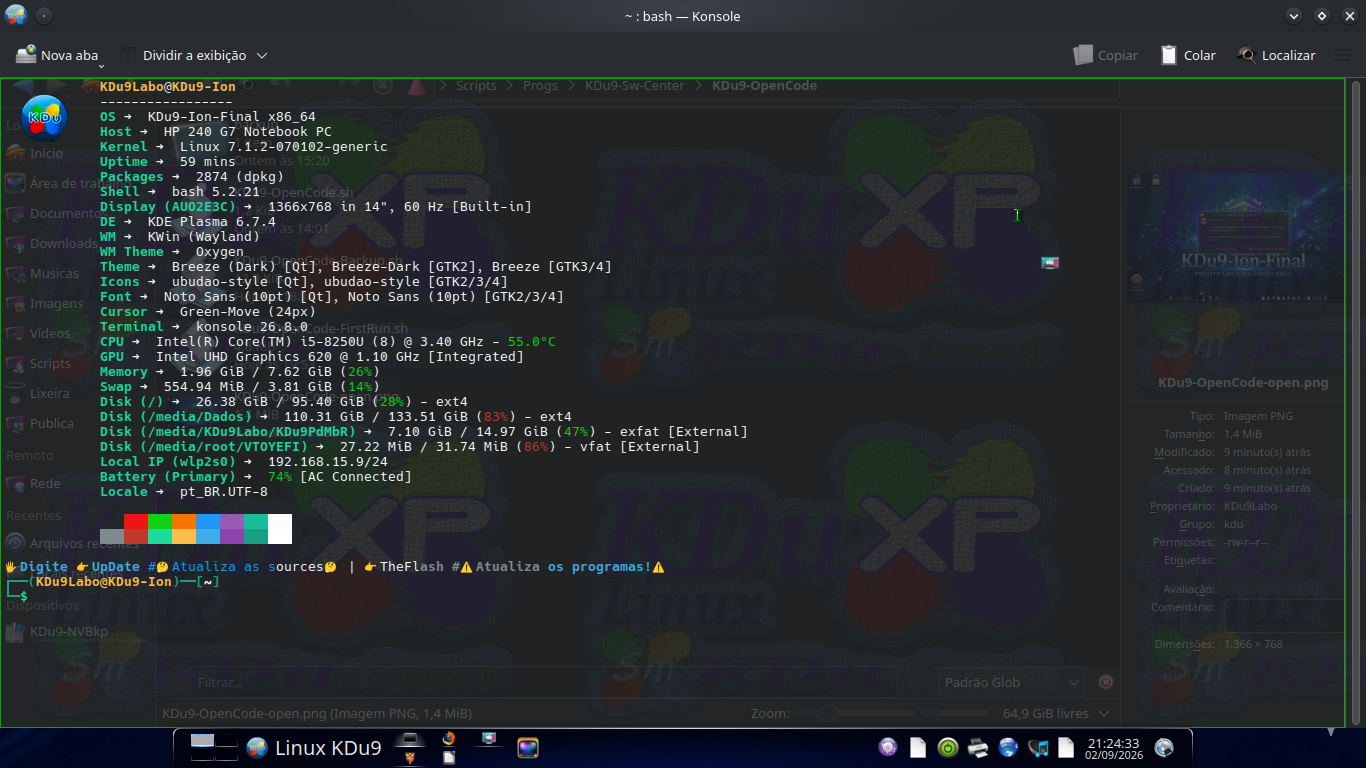Open the Dividir a exibição split menu

click(x=194, y=56)
